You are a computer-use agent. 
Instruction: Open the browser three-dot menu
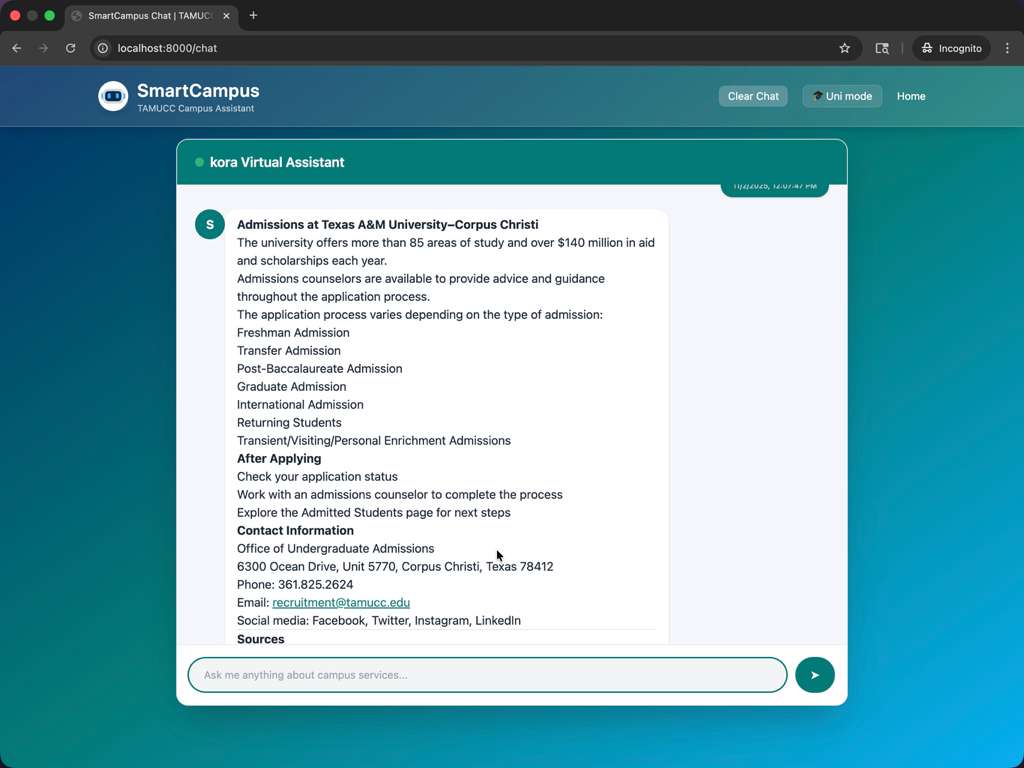click(1007, 48)
